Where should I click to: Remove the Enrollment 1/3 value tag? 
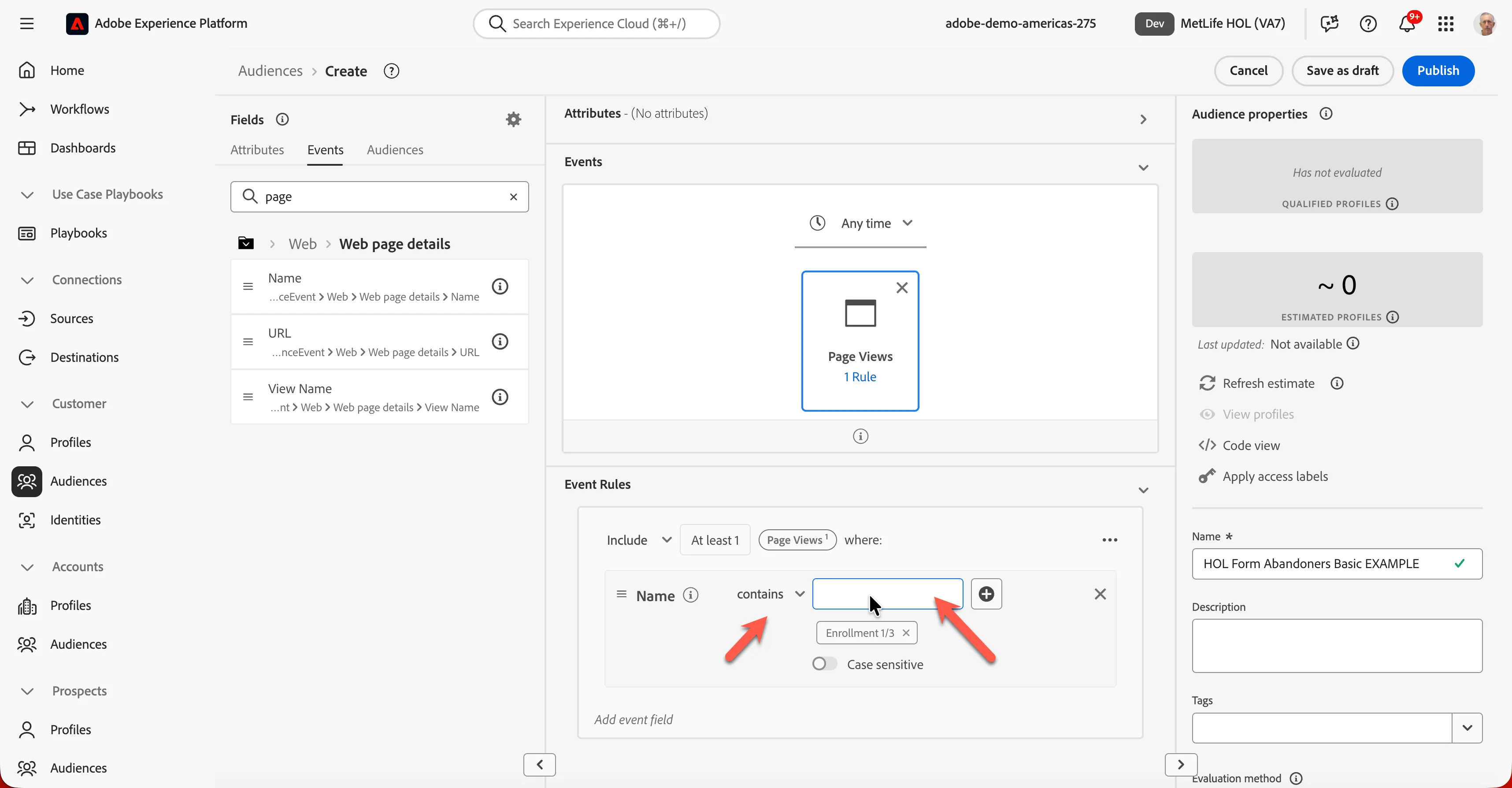[x=906, y=632]
